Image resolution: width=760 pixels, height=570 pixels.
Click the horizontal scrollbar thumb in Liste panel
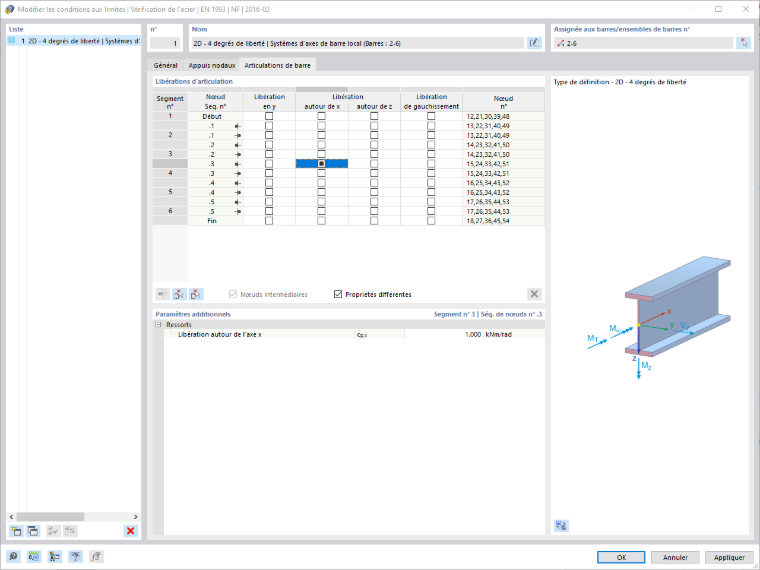[x=50, y=517]
